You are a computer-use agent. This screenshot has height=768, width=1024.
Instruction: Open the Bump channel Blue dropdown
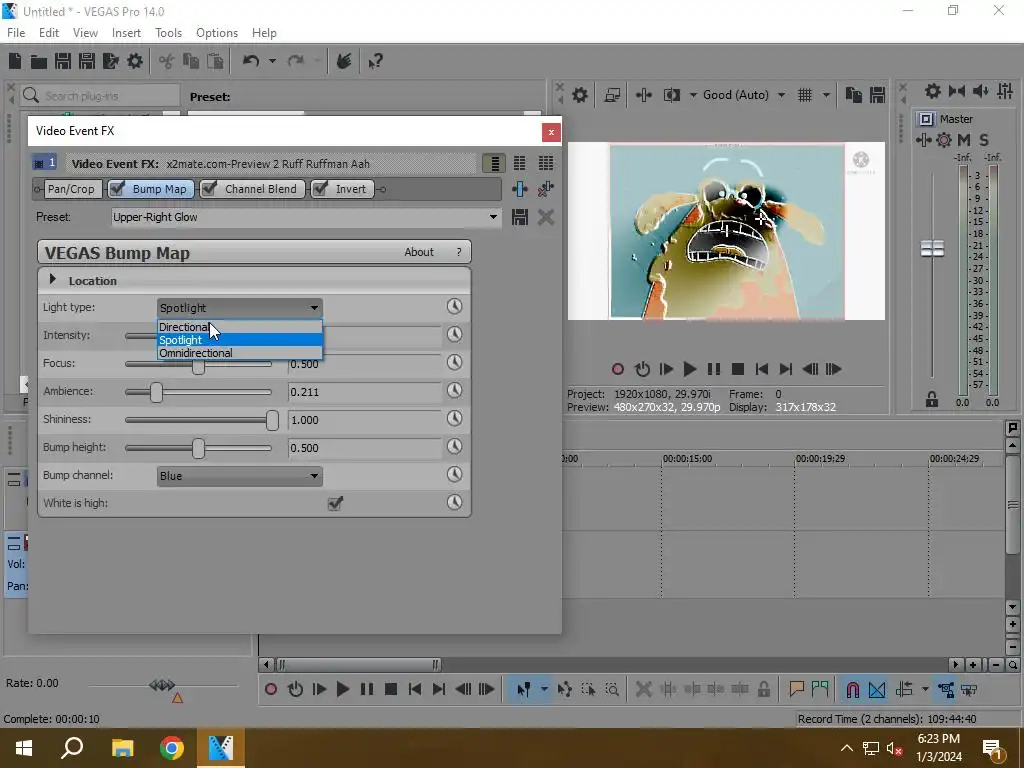(240, 476)
